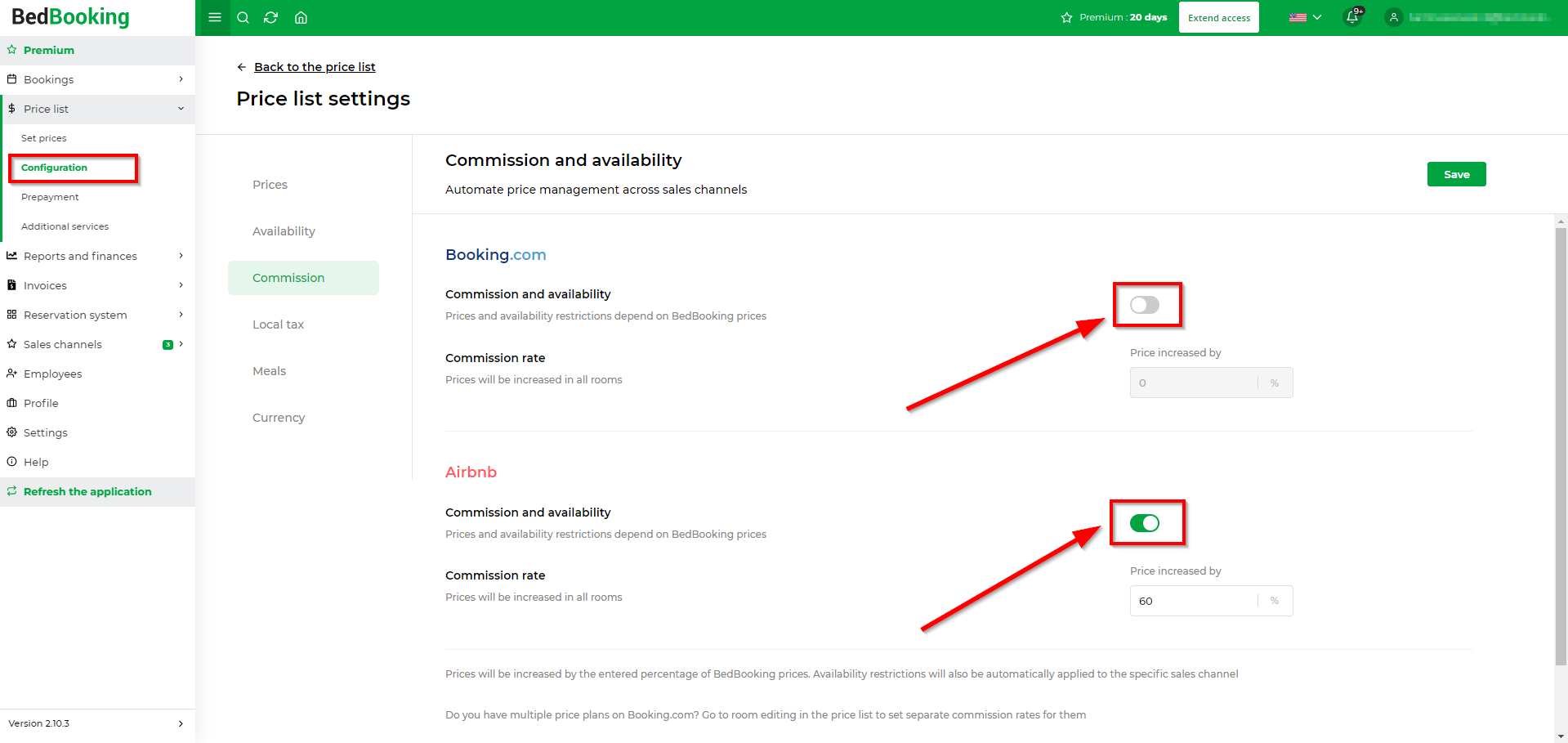Select the US flag language icon
Image resolution: width=1568 pixels, height=743 pixels.
(1298, 17)
